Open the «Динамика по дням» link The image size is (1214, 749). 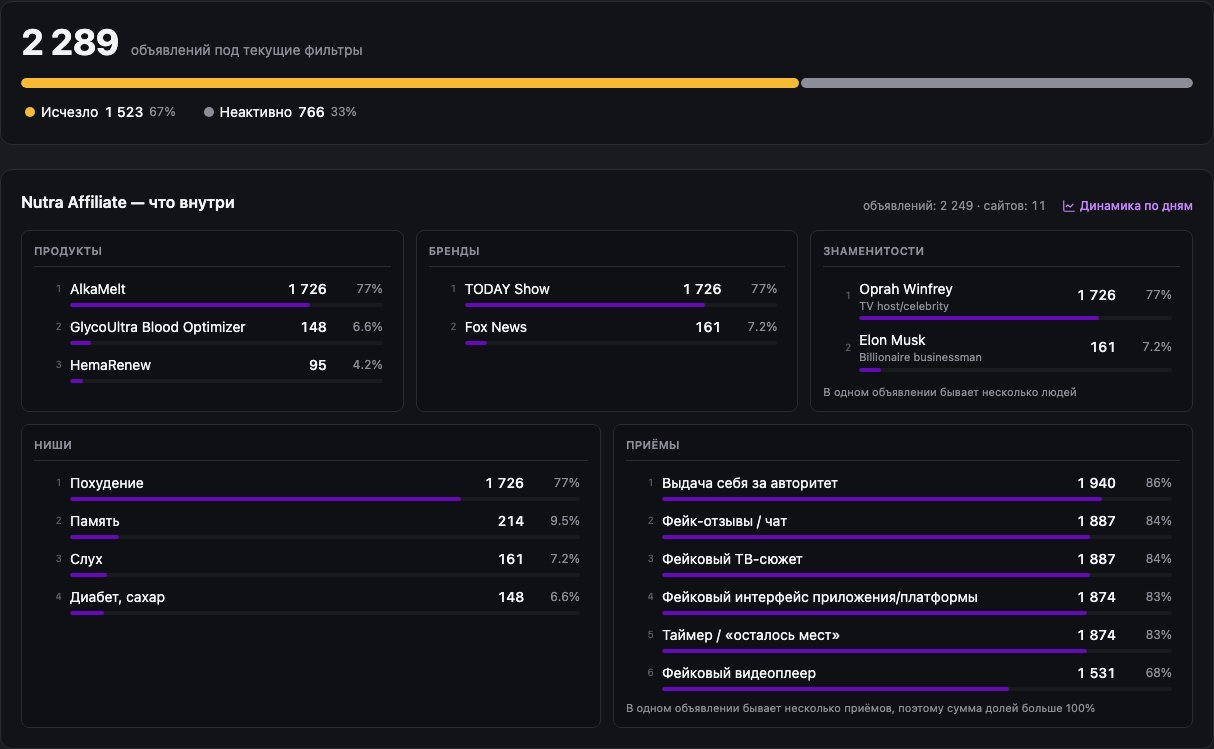coord(1127,206)
